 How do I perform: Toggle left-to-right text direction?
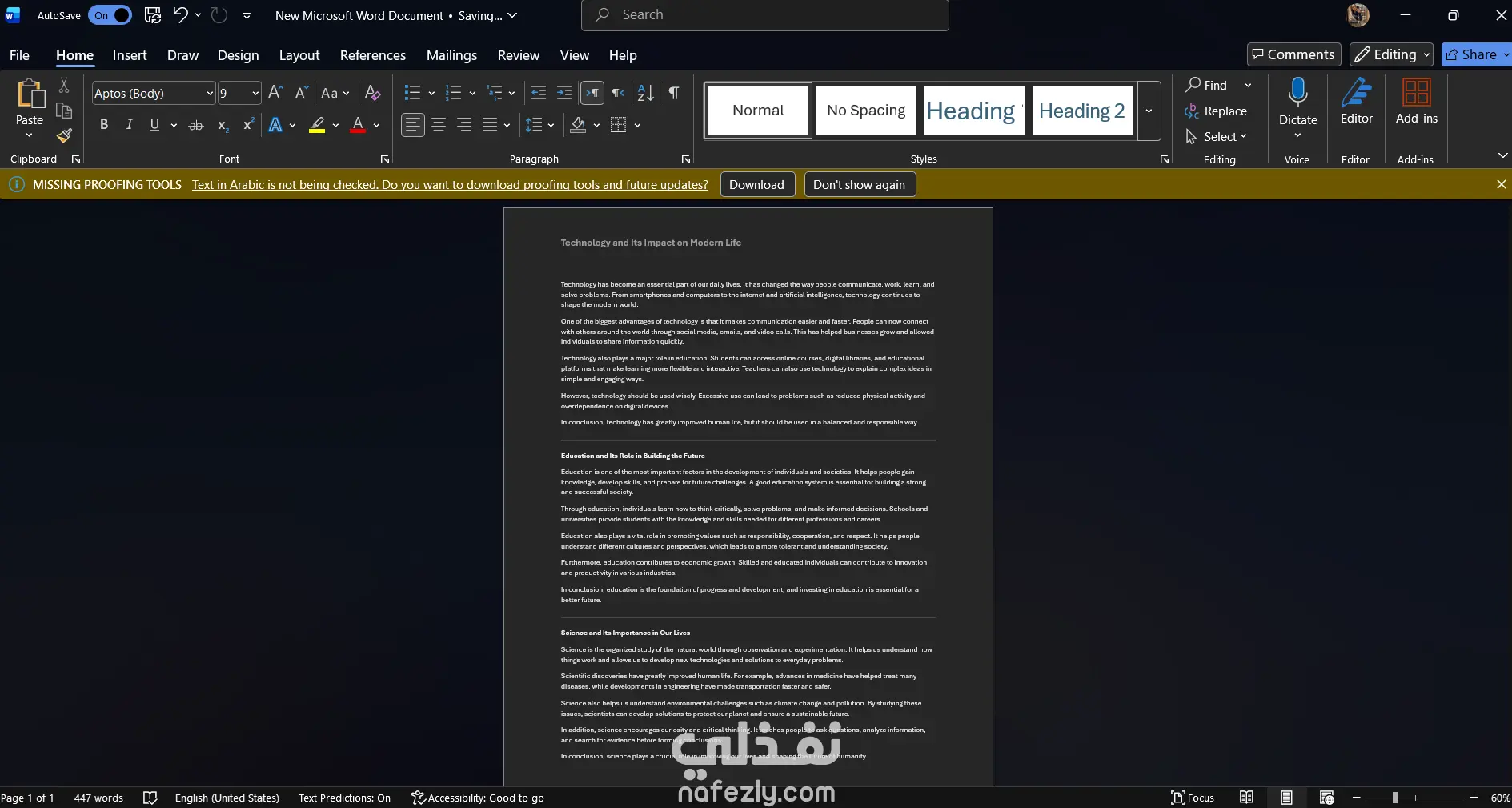click(x=592, y=93)
